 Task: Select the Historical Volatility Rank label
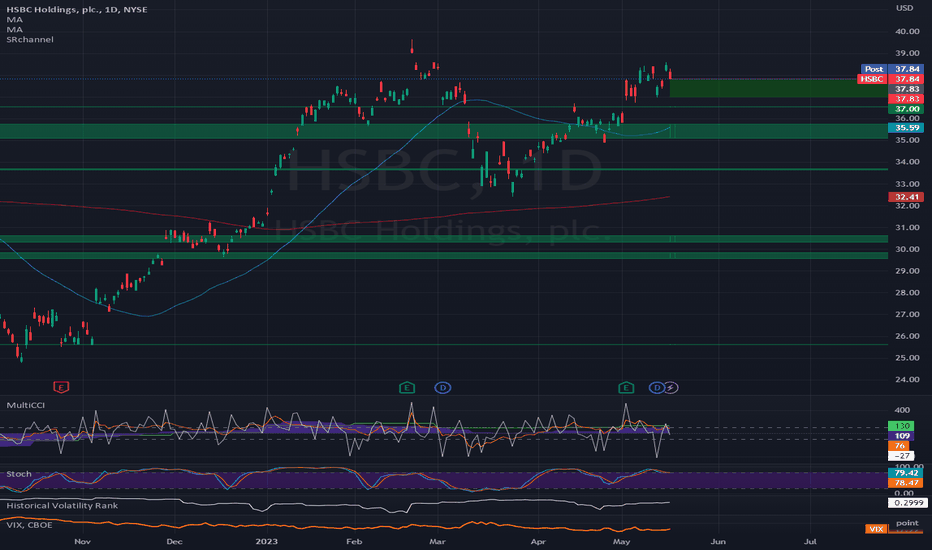point(62,505)
